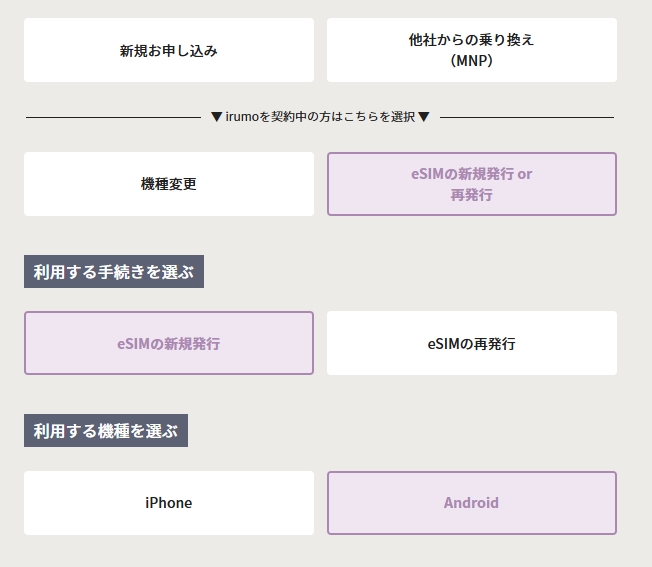Click the 利用する機種を選ぶ heading
Image resolution: width=652 pixels, height=567 pixels.
point(106,431)
